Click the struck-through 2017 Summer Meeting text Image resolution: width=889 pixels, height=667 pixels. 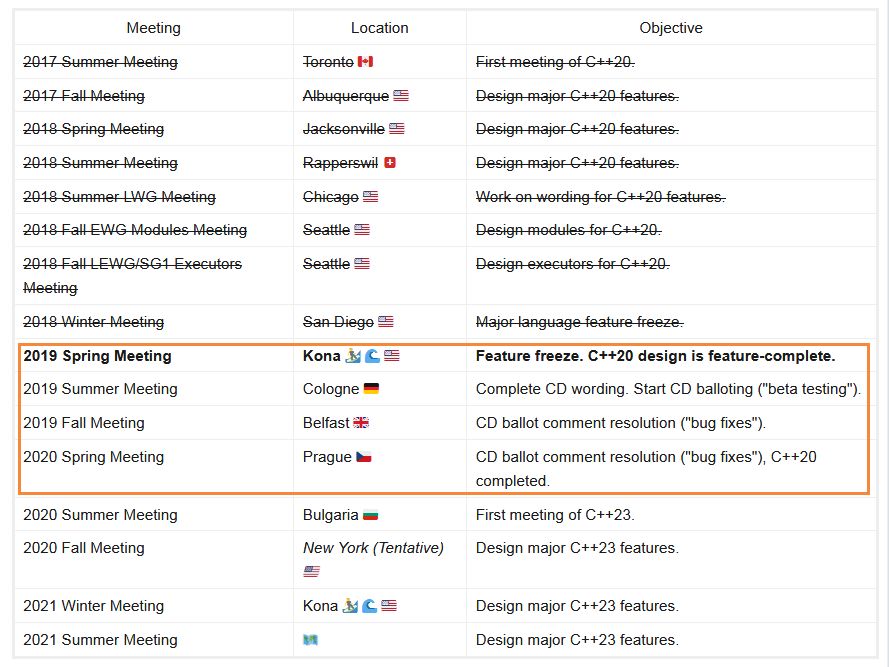(100, 62)
